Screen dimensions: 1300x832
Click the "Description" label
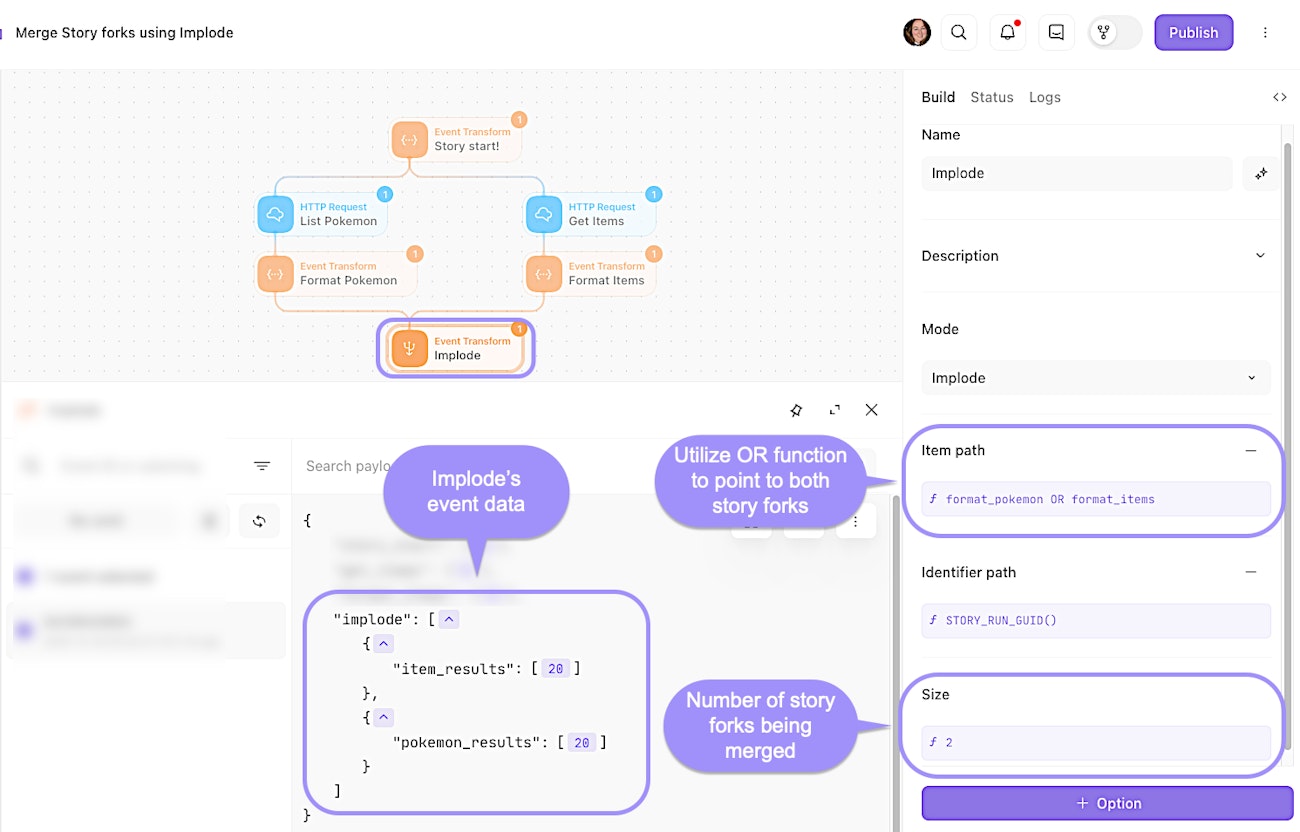960,255
